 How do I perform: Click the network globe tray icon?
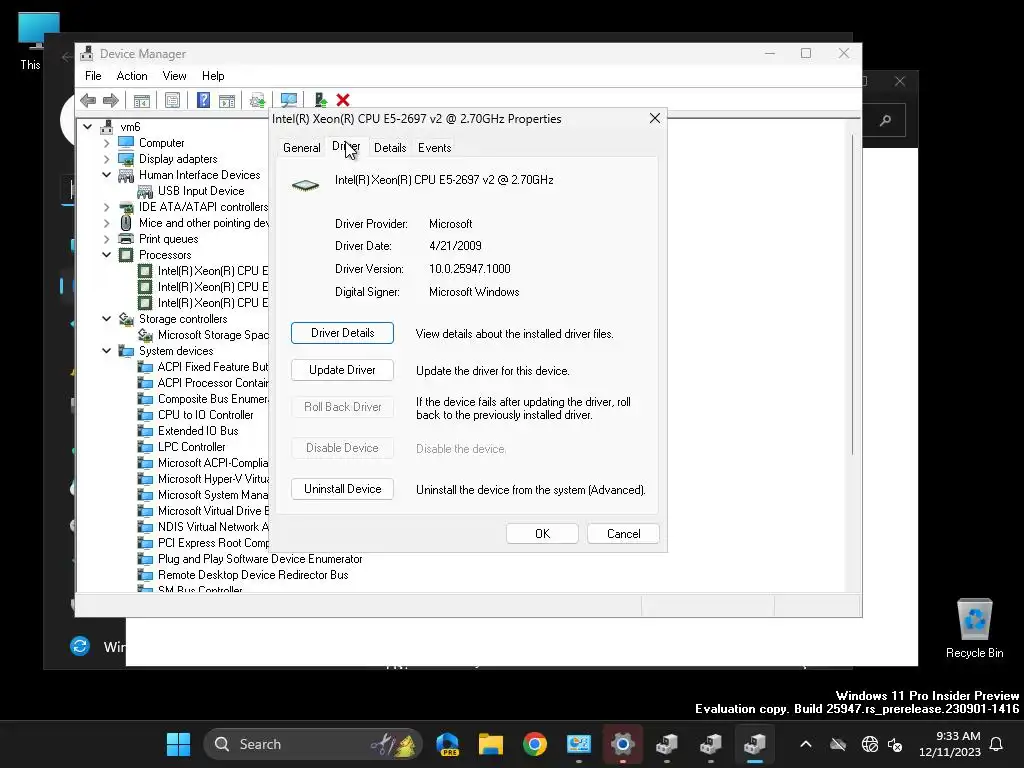click(869, 744)
